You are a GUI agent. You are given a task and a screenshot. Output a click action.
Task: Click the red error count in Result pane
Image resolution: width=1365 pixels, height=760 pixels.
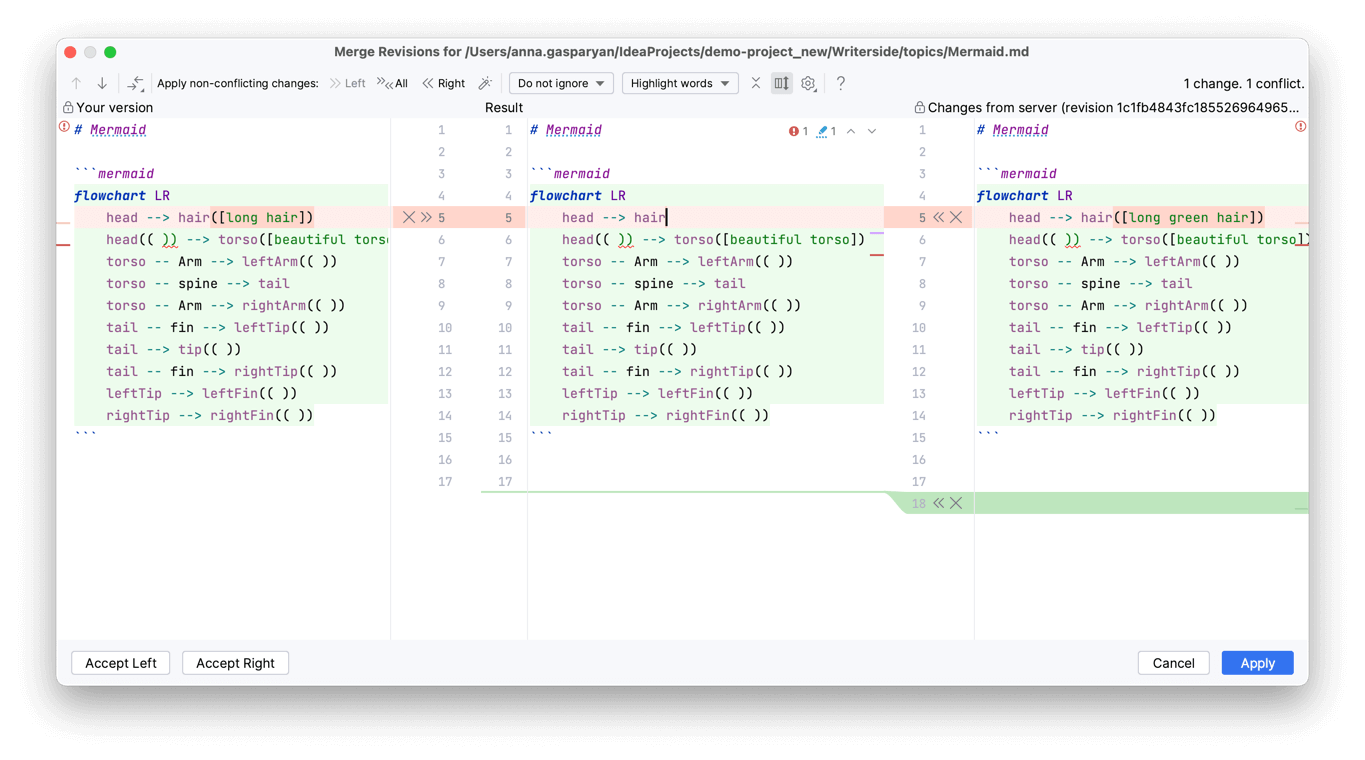[x=798, y=131]
